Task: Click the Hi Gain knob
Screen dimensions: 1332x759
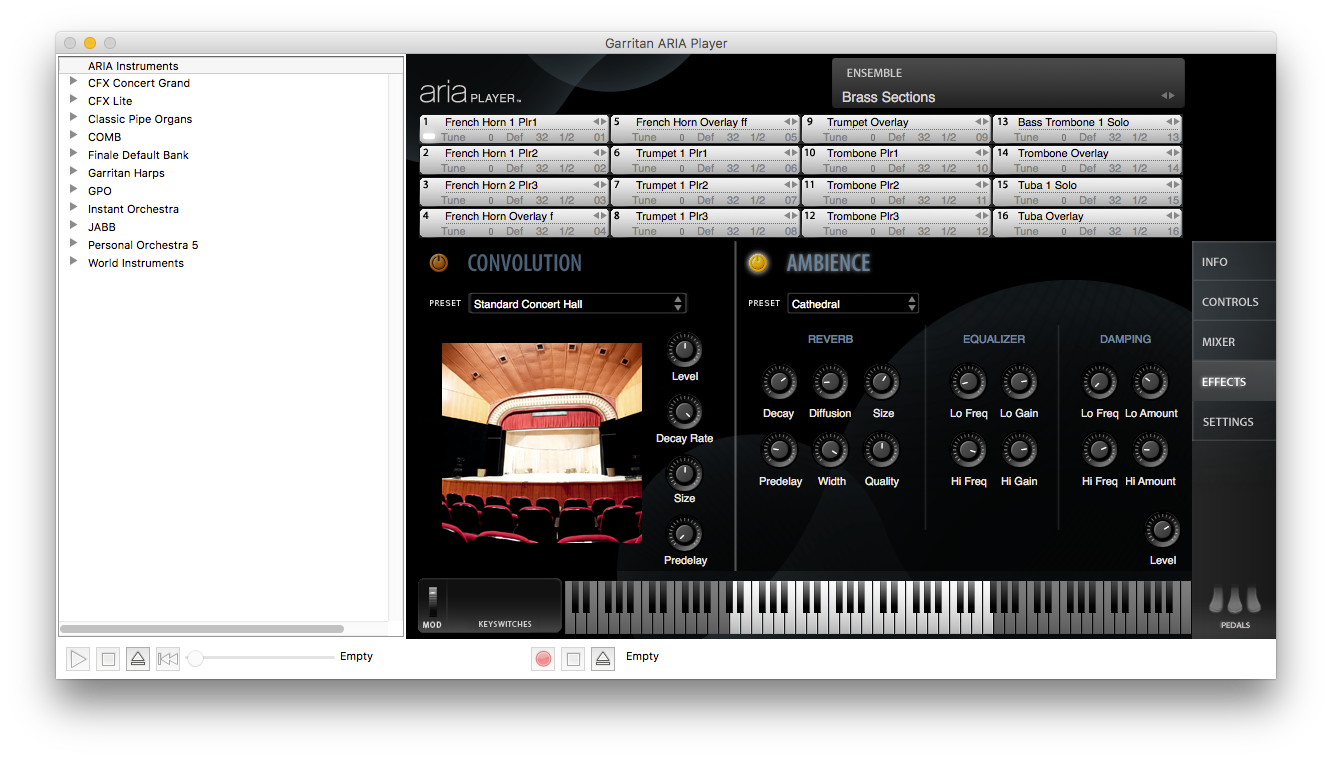Action: coord(1019,450)
